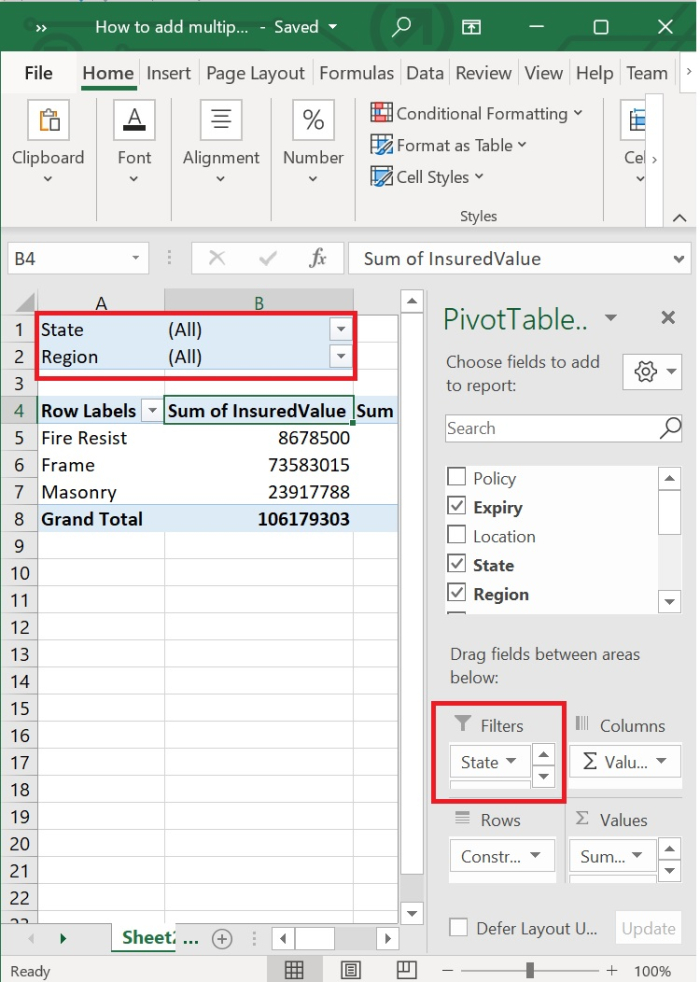Check the Policy field checkbox
Viewport: 700px width, 982px height.
click(457, 478)
